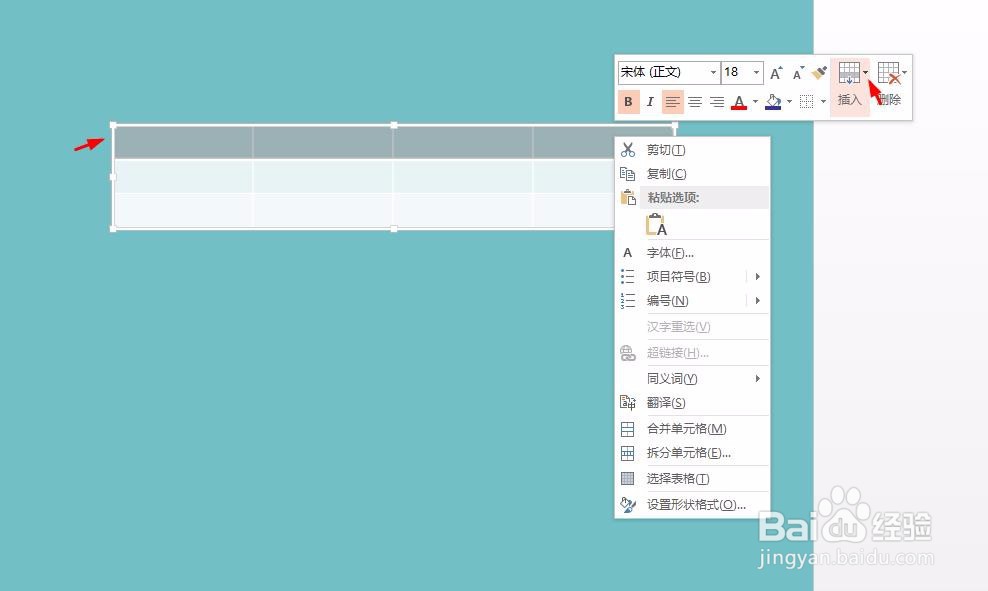This screenshot has width=988, height=591.
Task: Click the table's top-left resize handle
Action: (113, 125)
